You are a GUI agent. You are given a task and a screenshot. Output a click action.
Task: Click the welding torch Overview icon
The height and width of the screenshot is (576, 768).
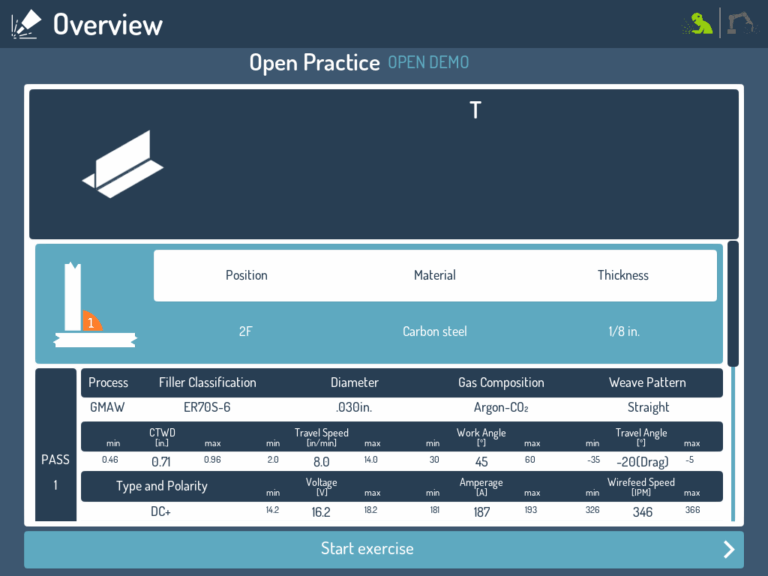tap(25, 23)
